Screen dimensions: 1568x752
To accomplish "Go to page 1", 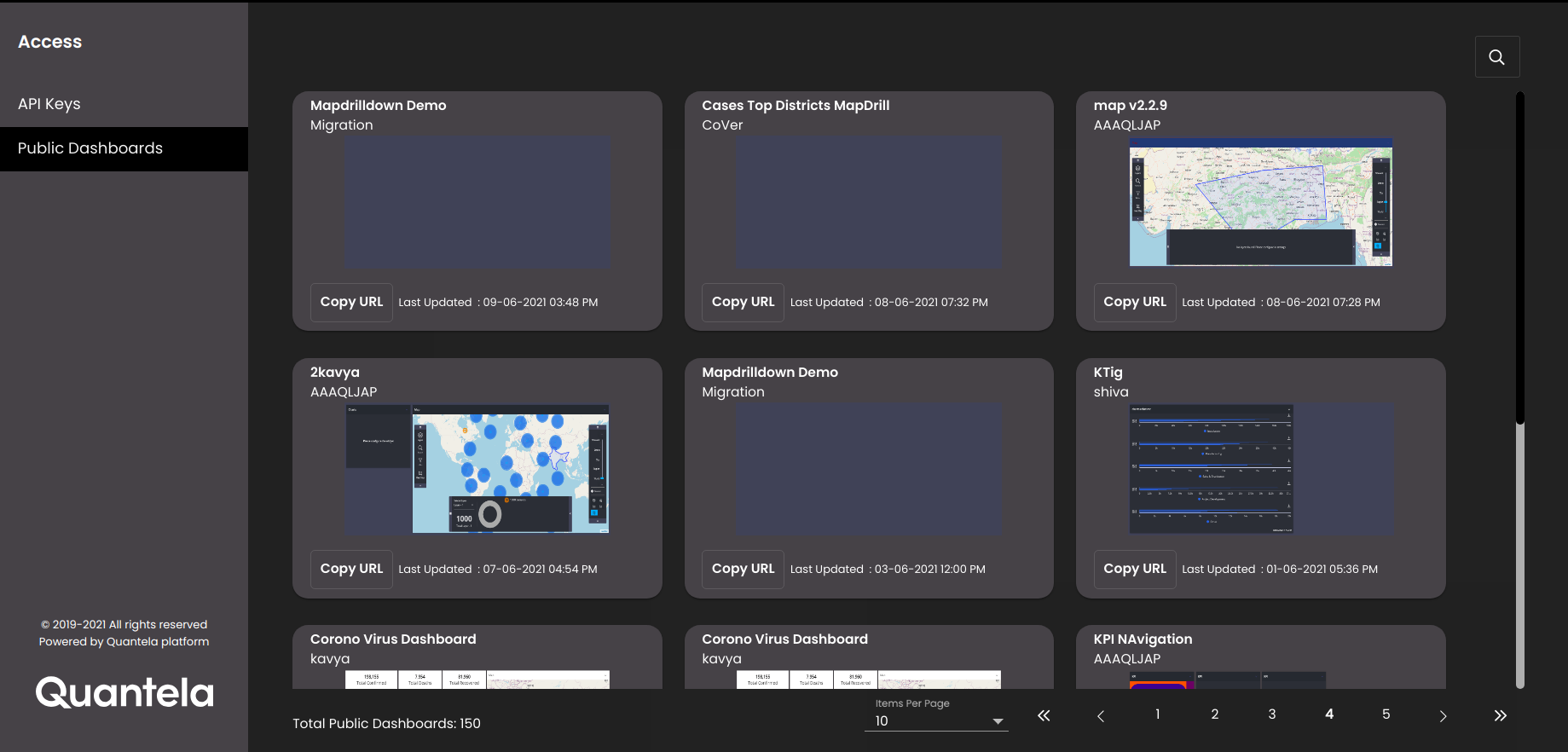I will click(x=1157, y=714).
